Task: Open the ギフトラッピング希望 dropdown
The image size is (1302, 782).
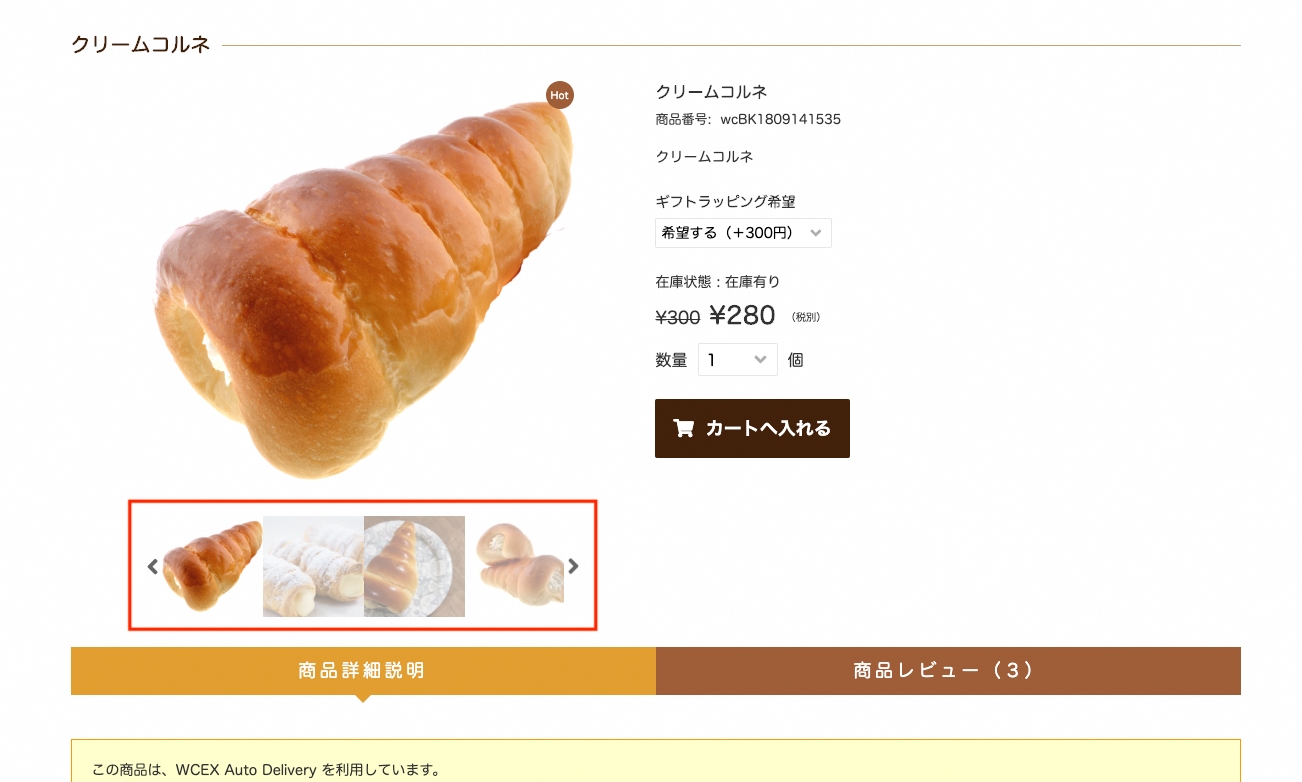Action: pyautogui.click(x=743, y=233)
